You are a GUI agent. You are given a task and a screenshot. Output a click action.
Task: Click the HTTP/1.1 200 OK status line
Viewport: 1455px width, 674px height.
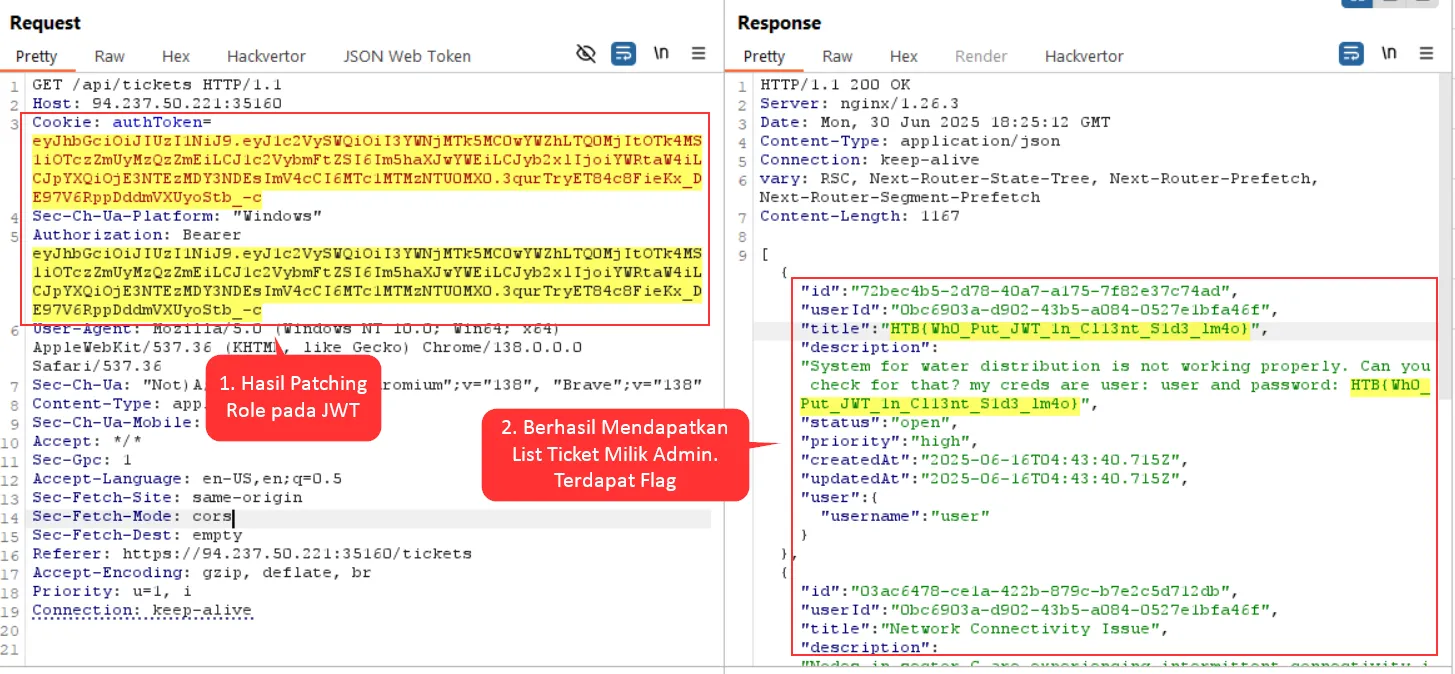(x=835, y=85)
